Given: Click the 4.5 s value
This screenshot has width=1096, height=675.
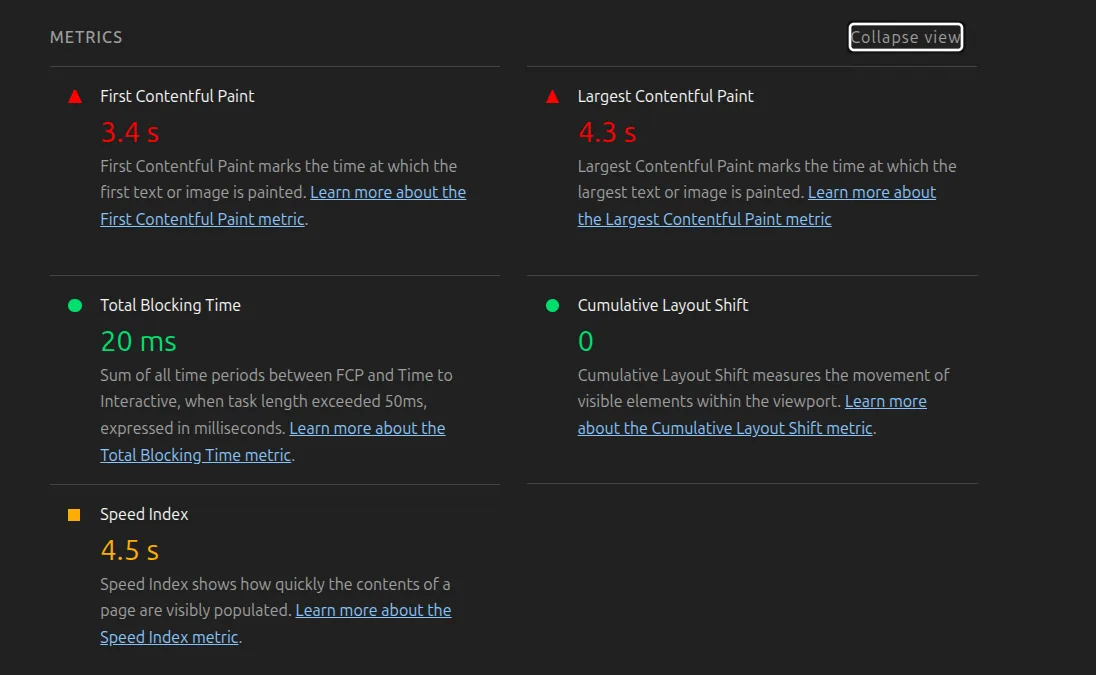Looking at the screenshot, I should (x=130, y=550).
